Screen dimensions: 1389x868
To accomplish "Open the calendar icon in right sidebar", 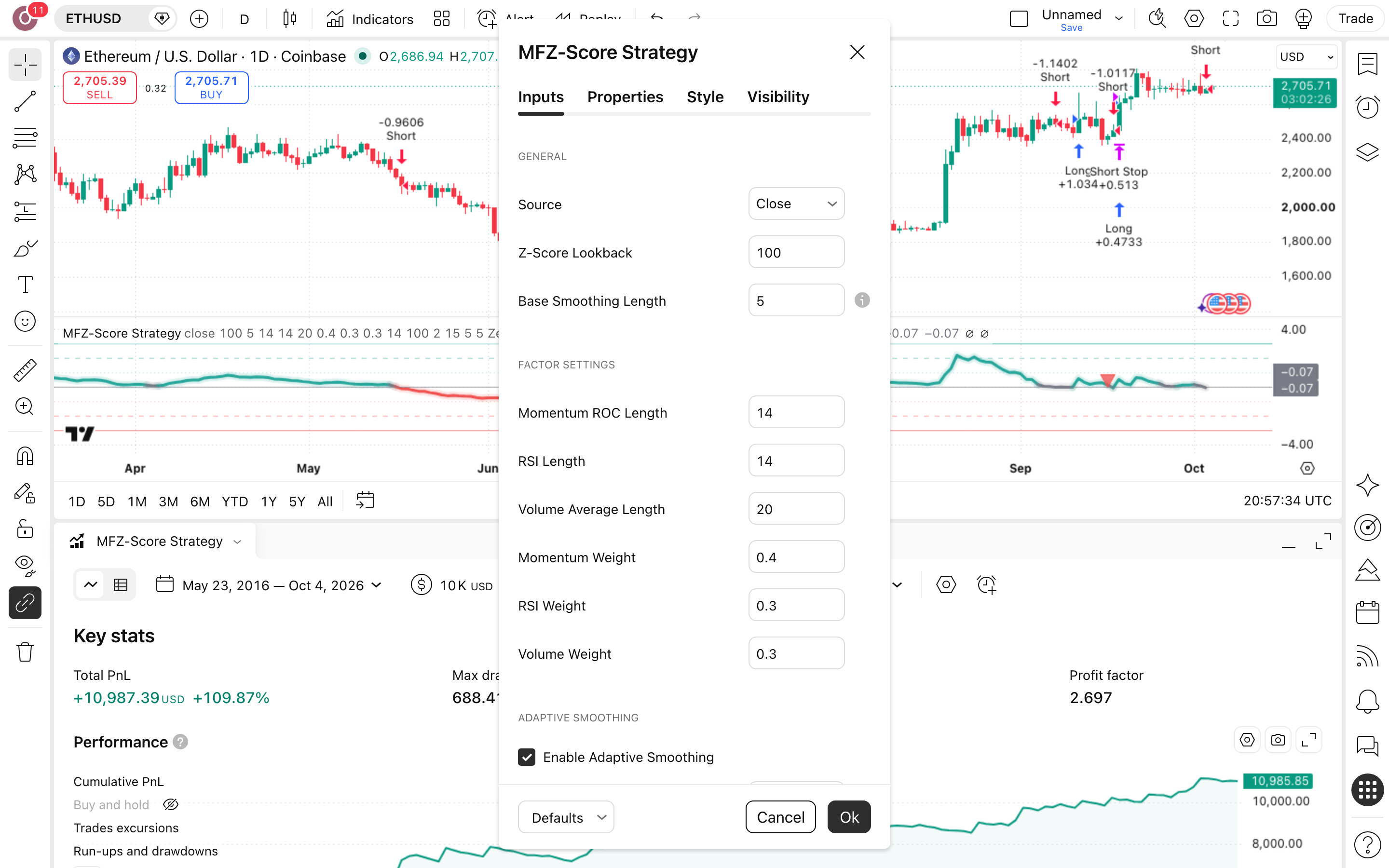I will point(1368,612).
